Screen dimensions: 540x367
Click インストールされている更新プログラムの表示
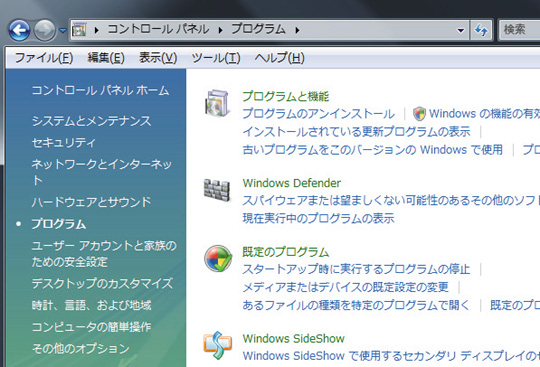pos(356,132)
